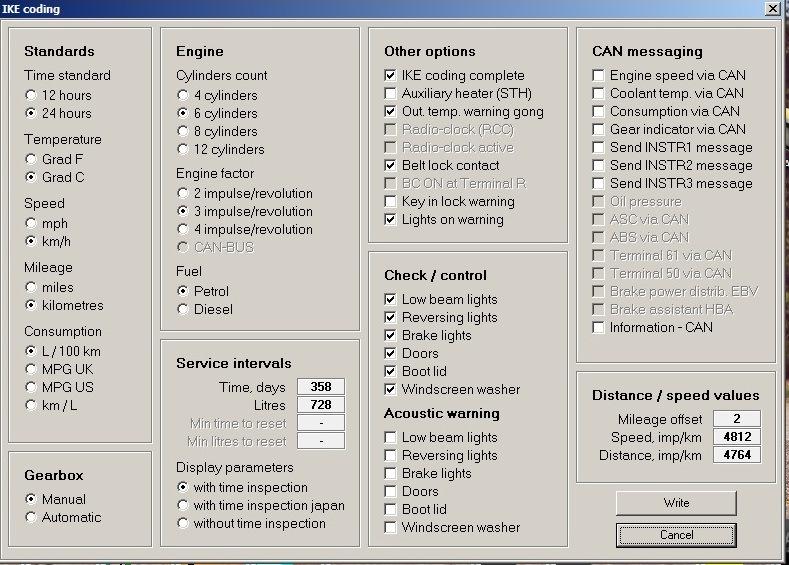Check Send INSTR2 message
Viewport: 789px width, 565px height.
tap(598, 165)
